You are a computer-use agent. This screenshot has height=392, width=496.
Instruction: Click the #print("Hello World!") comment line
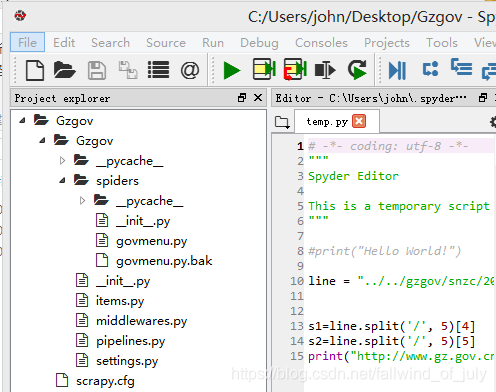[x=384, y=251]
